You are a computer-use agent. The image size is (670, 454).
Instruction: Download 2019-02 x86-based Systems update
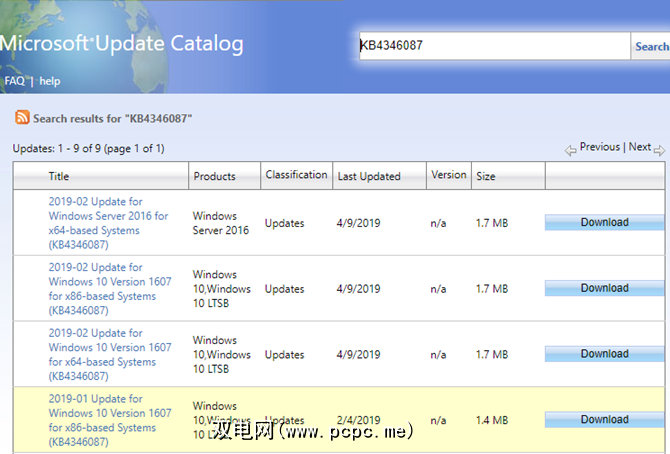[604, 288]
